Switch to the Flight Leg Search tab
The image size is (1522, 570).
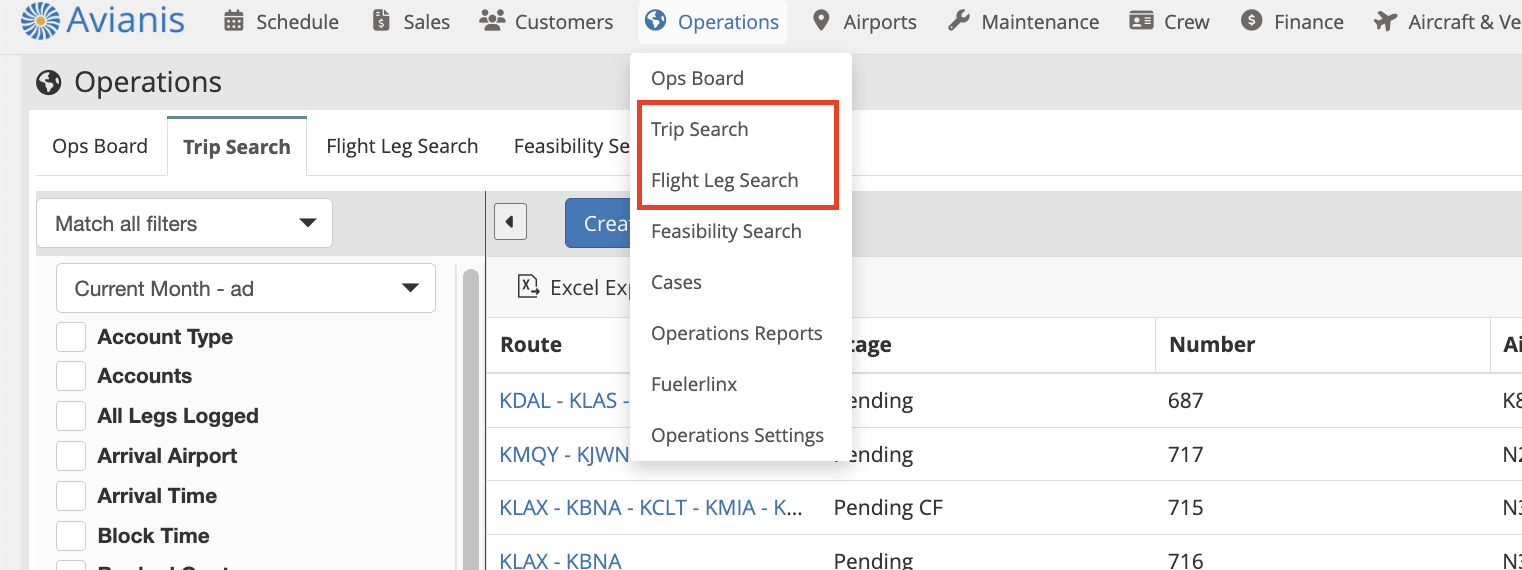point(402,146)
